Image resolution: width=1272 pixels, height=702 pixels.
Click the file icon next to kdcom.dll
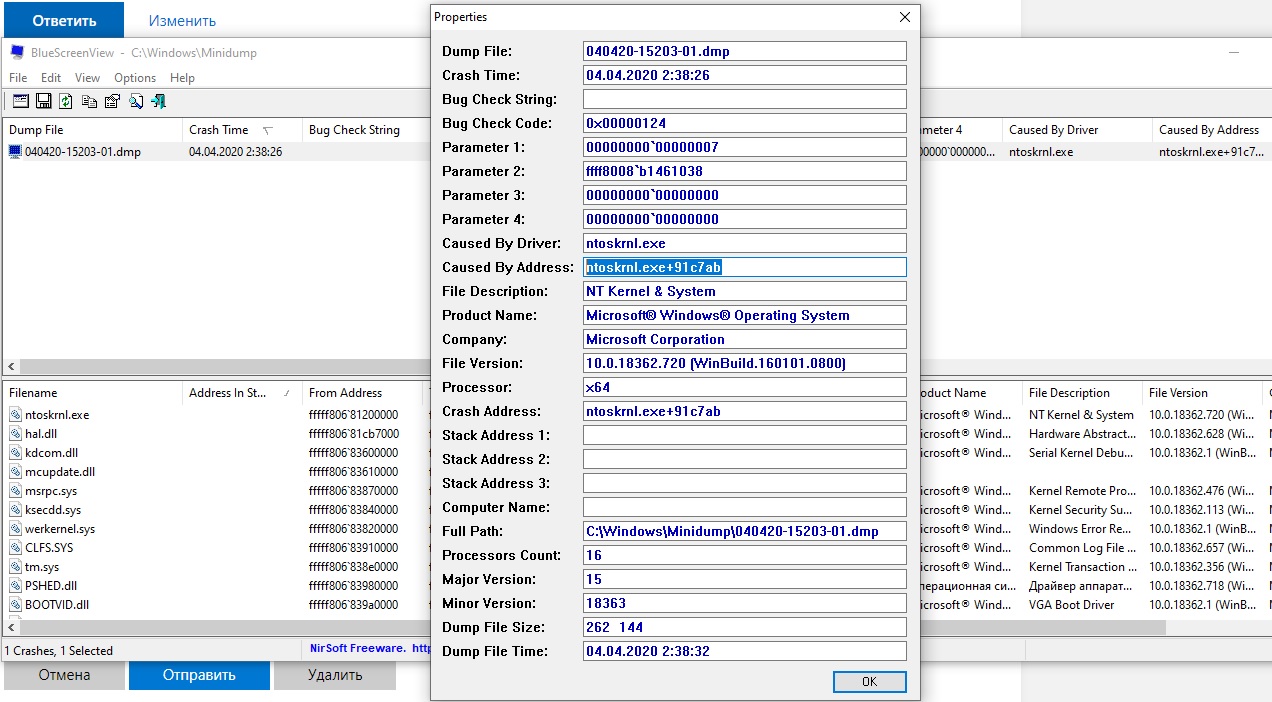click(x=15, y=453)
